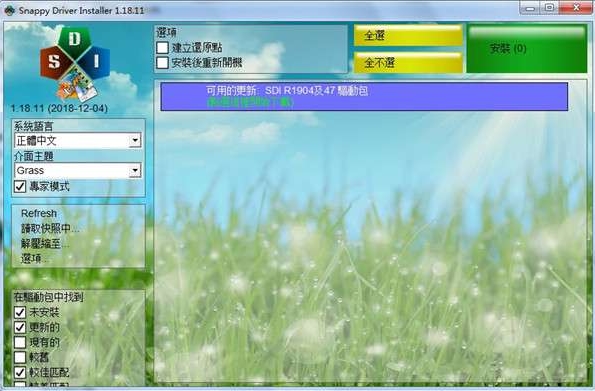Click the SDI hexagon logo

pos(74,64)
